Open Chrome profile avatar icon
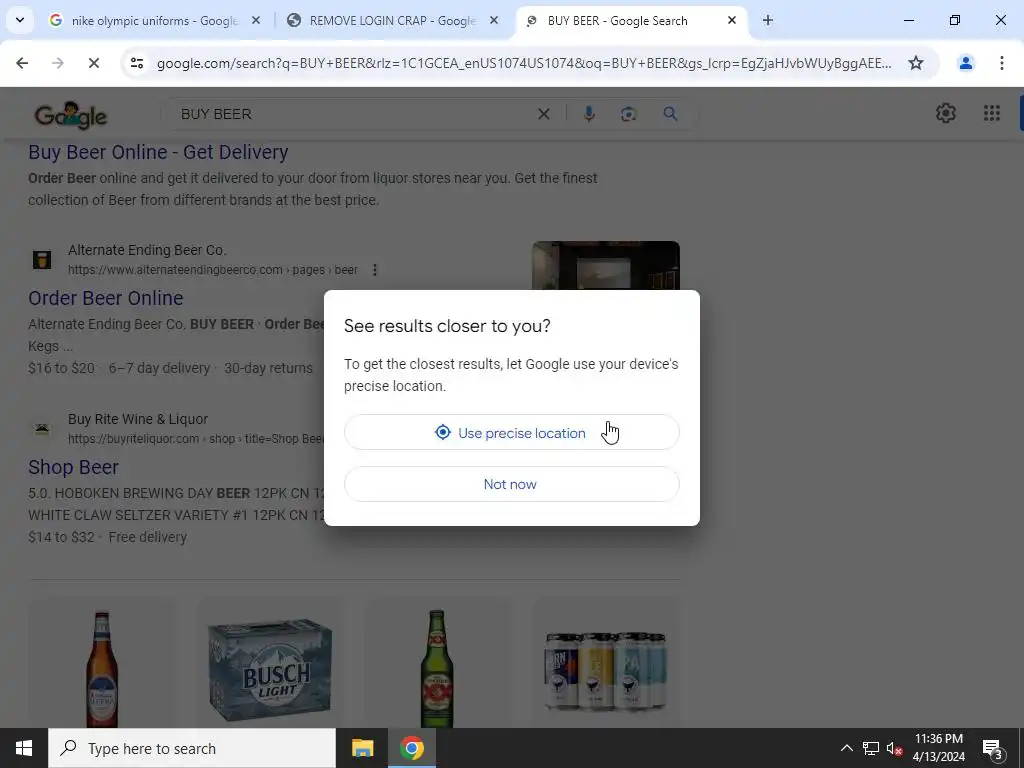This screenshot has width=1024, height=768. 965,63
